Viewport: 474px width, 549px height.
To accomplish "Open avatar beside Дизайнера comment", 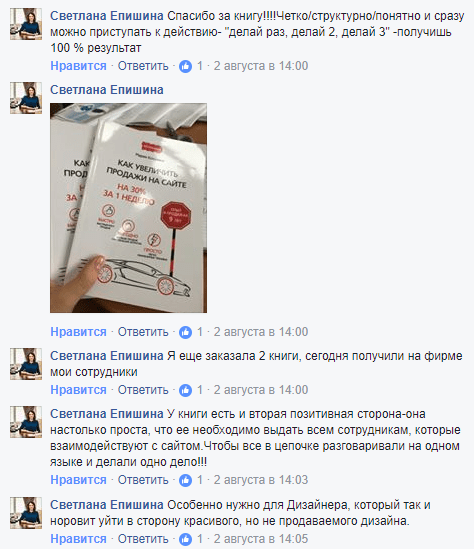I will coord(26,513).
